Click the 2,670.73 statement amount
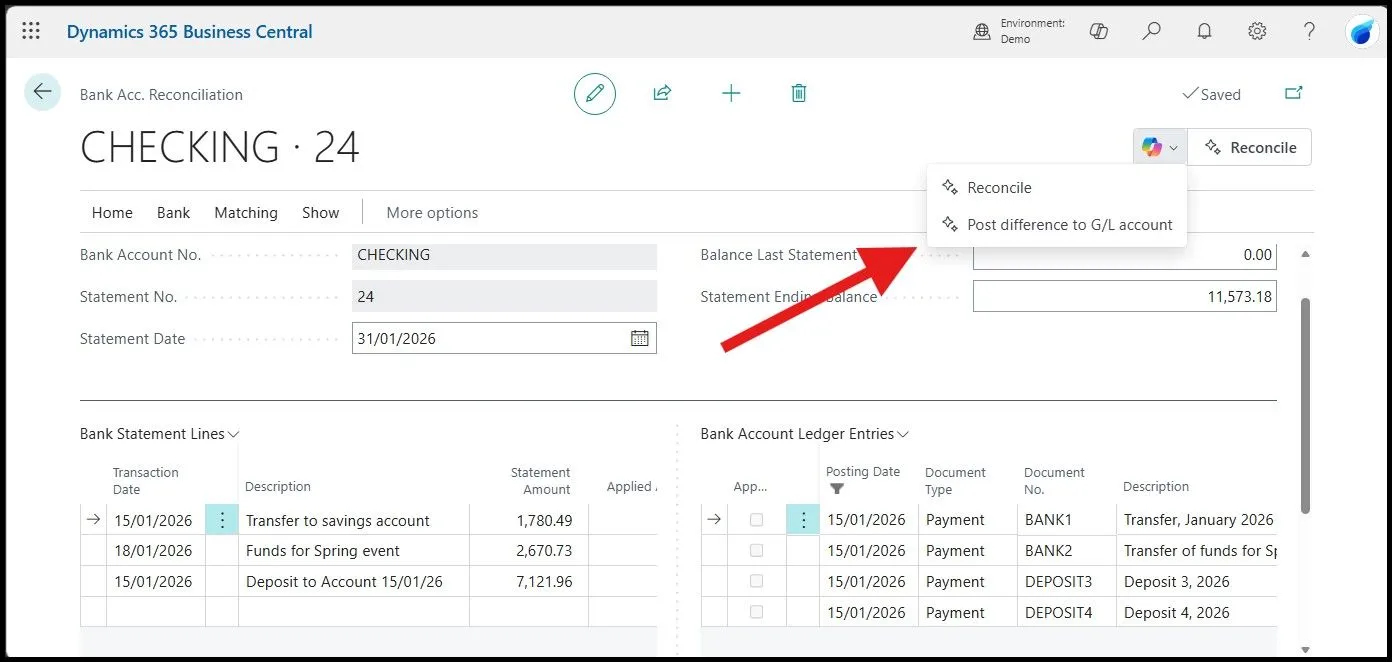The width and height of the screenshot is (1392, 662). coord(544,551)
